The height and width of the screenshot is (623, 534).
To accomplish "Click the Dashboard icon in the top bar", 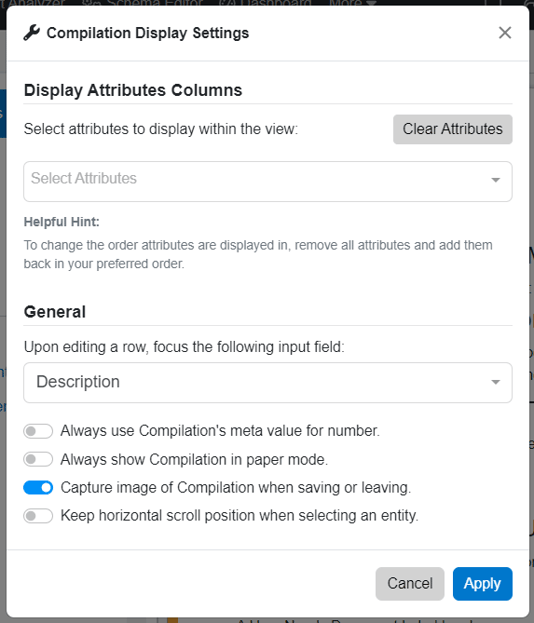I will pyautogui.click(x=226, y=3).
